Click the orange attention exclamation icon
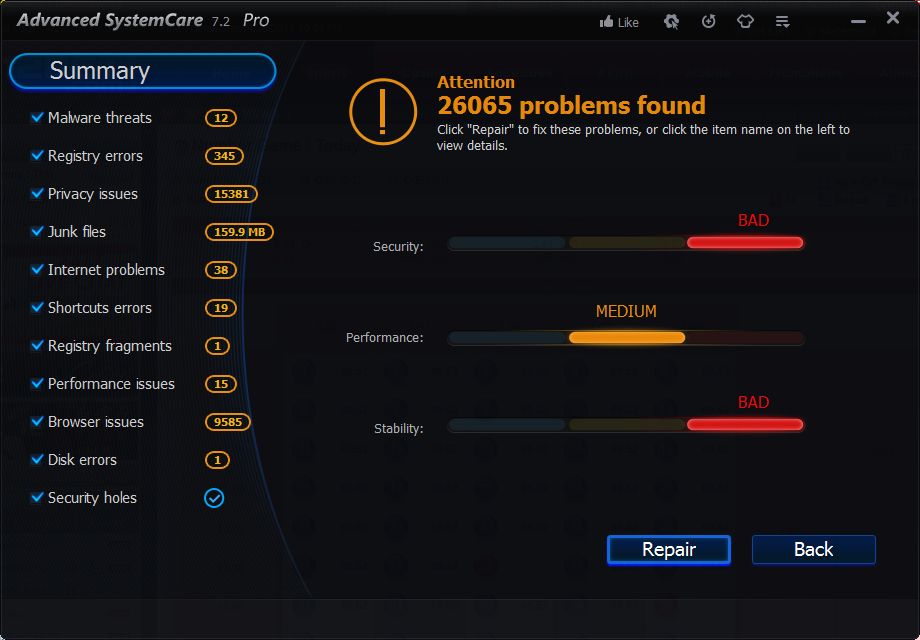 click(383, 111)
